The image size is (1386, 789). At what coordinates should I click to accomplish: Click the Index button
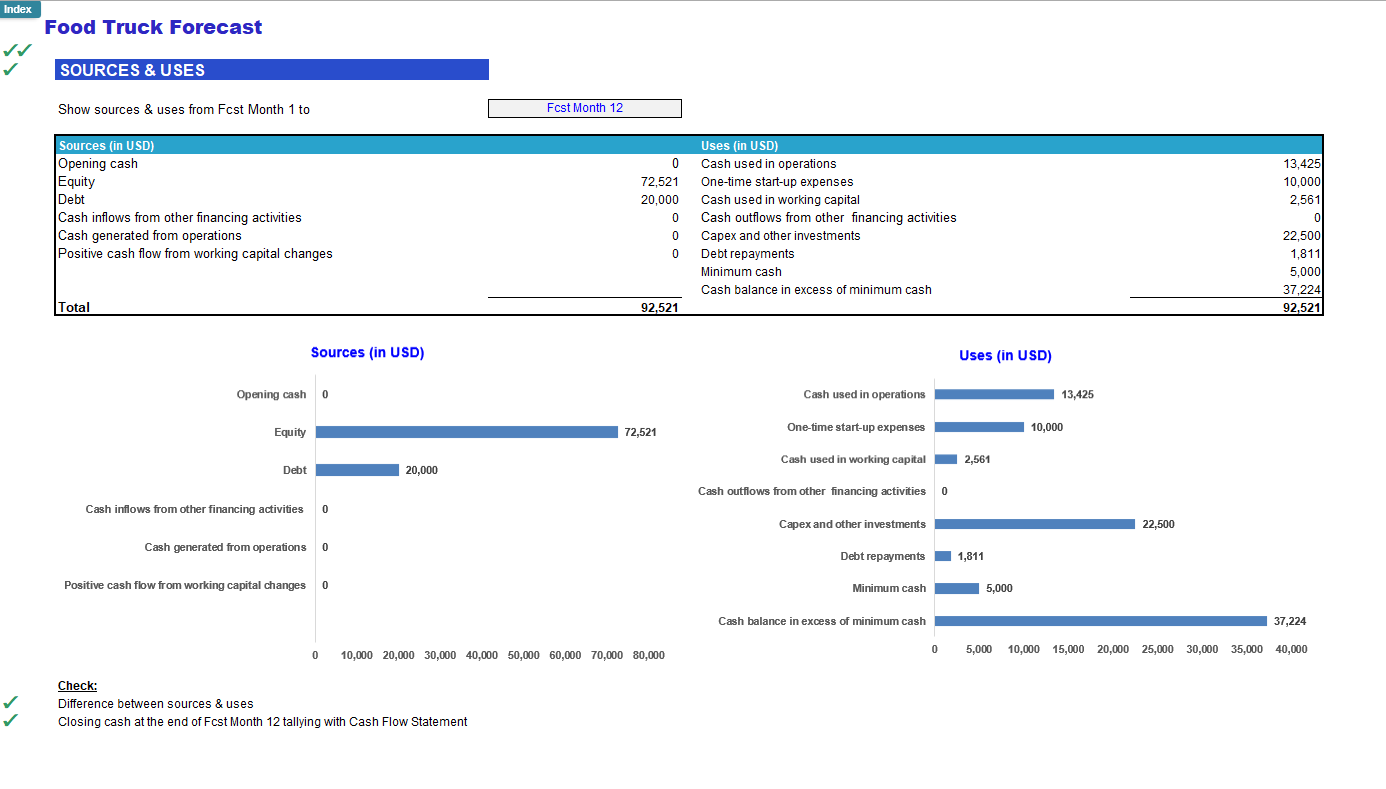[x=19, y=9]
